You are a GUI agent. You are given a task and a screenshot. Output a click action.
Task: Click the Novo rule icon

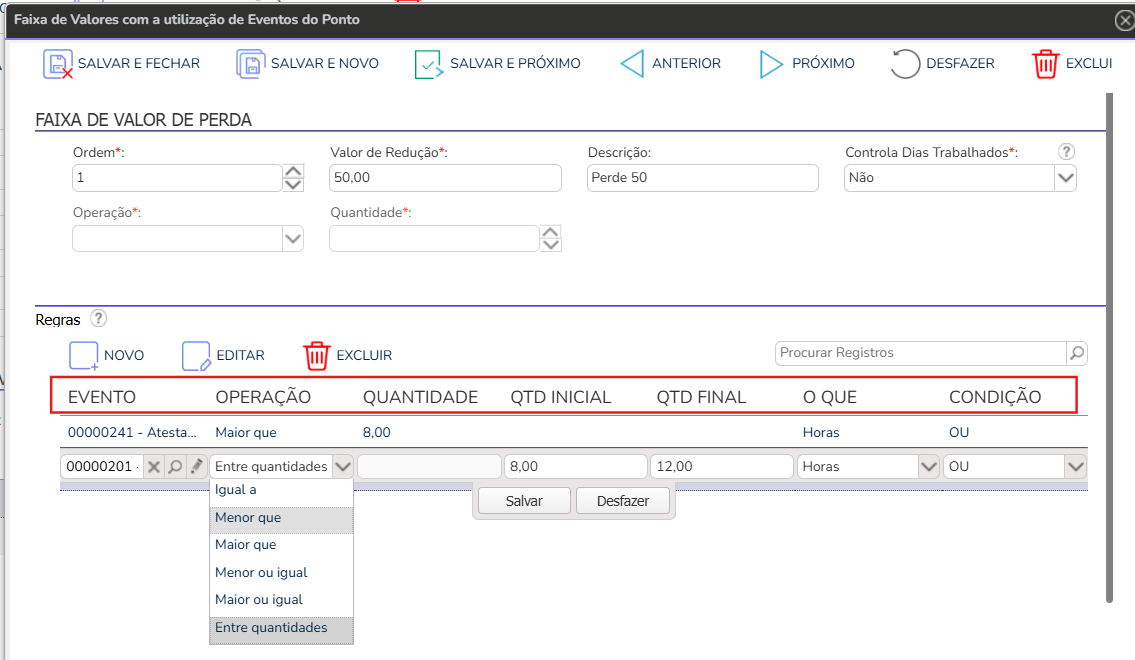pyautogui.click(x=83, y=355)
